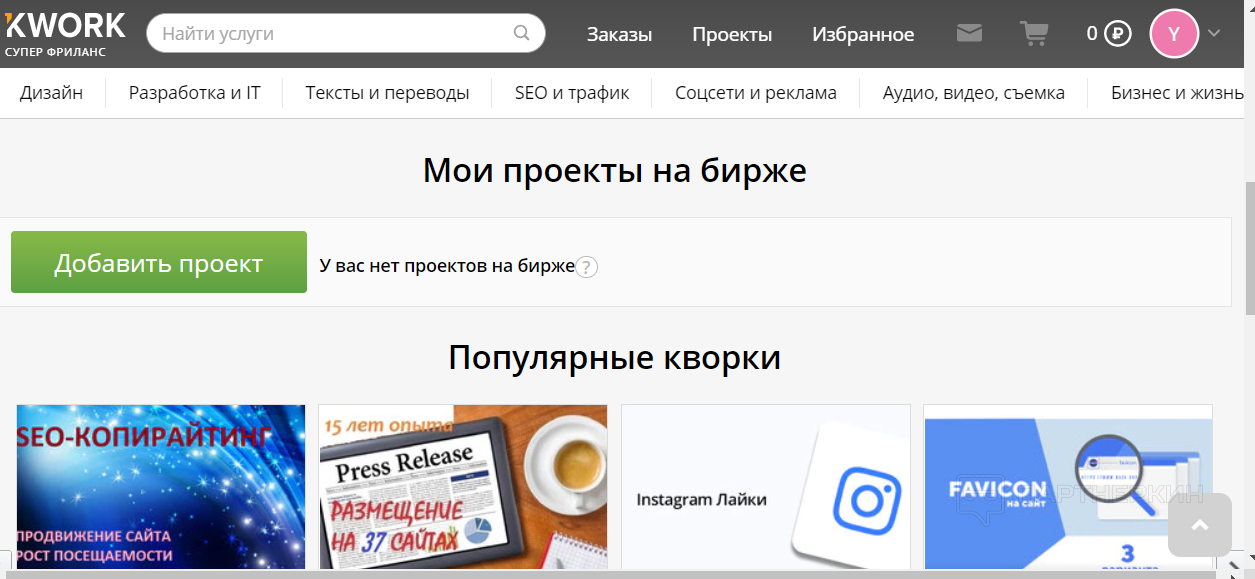This screenshot has width=1255, height=579.
Task: Select the Дизайн category
Action: click(51, 93)
